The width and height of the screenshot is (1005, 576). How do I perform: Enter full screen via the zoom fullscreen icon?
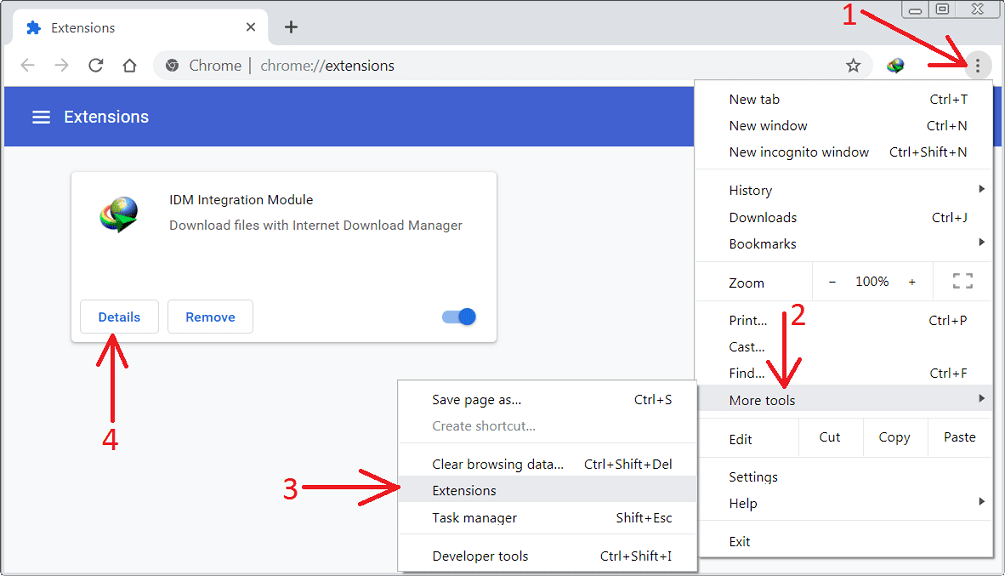coord(962,281)
